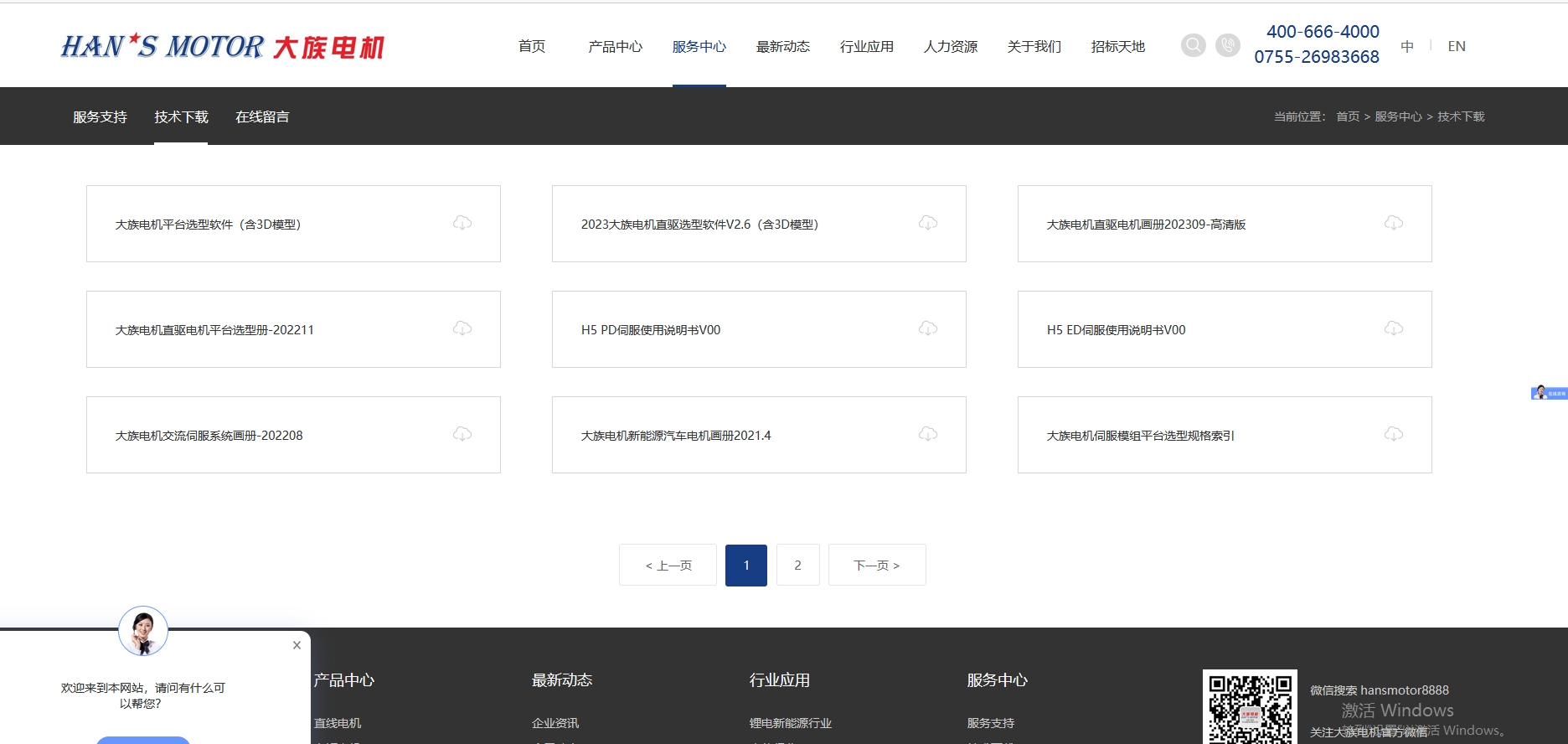Select page 1 in pagination
The width and height of the screenshot is (1568, 744).
(746, 565)
